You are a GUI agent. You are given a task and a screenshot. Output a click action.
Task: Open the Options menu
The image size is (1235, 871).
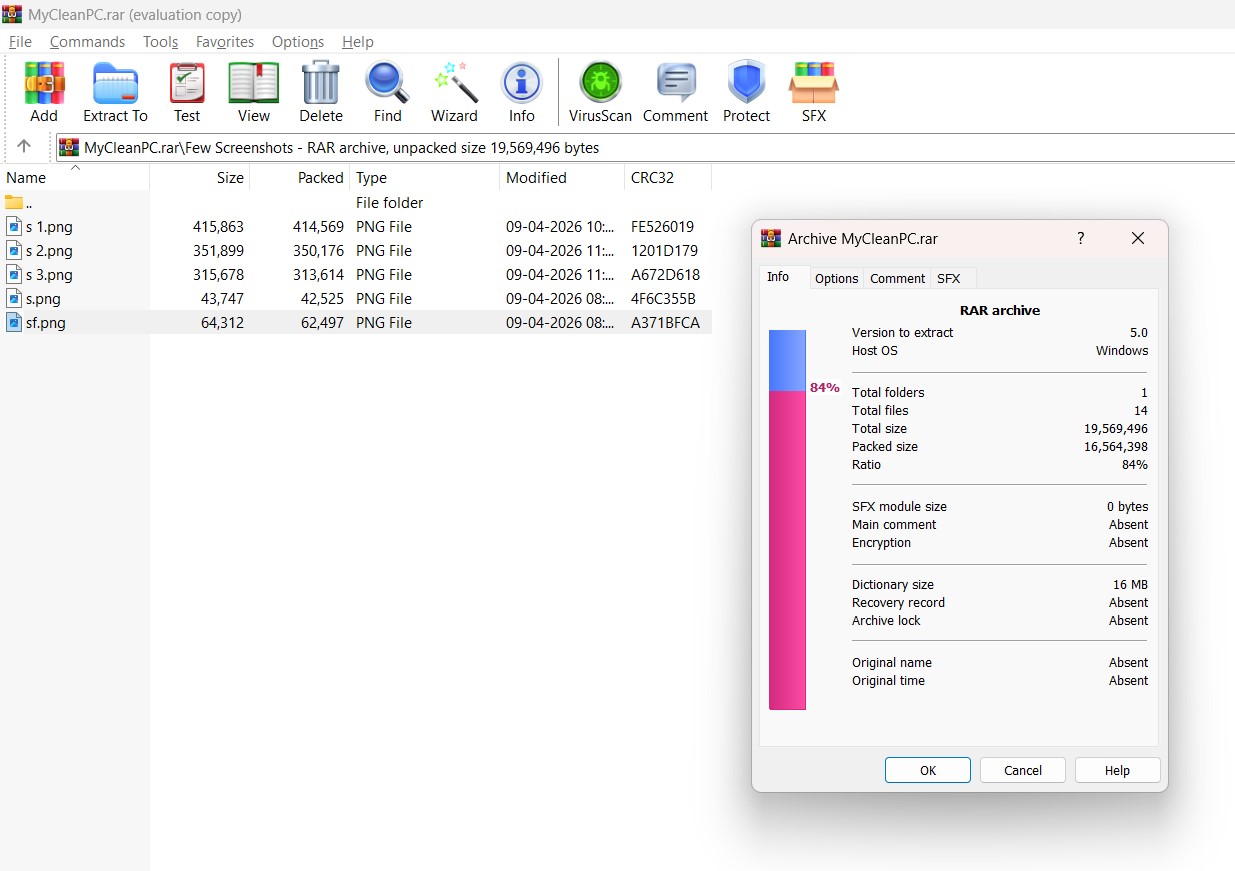(298, 42)
